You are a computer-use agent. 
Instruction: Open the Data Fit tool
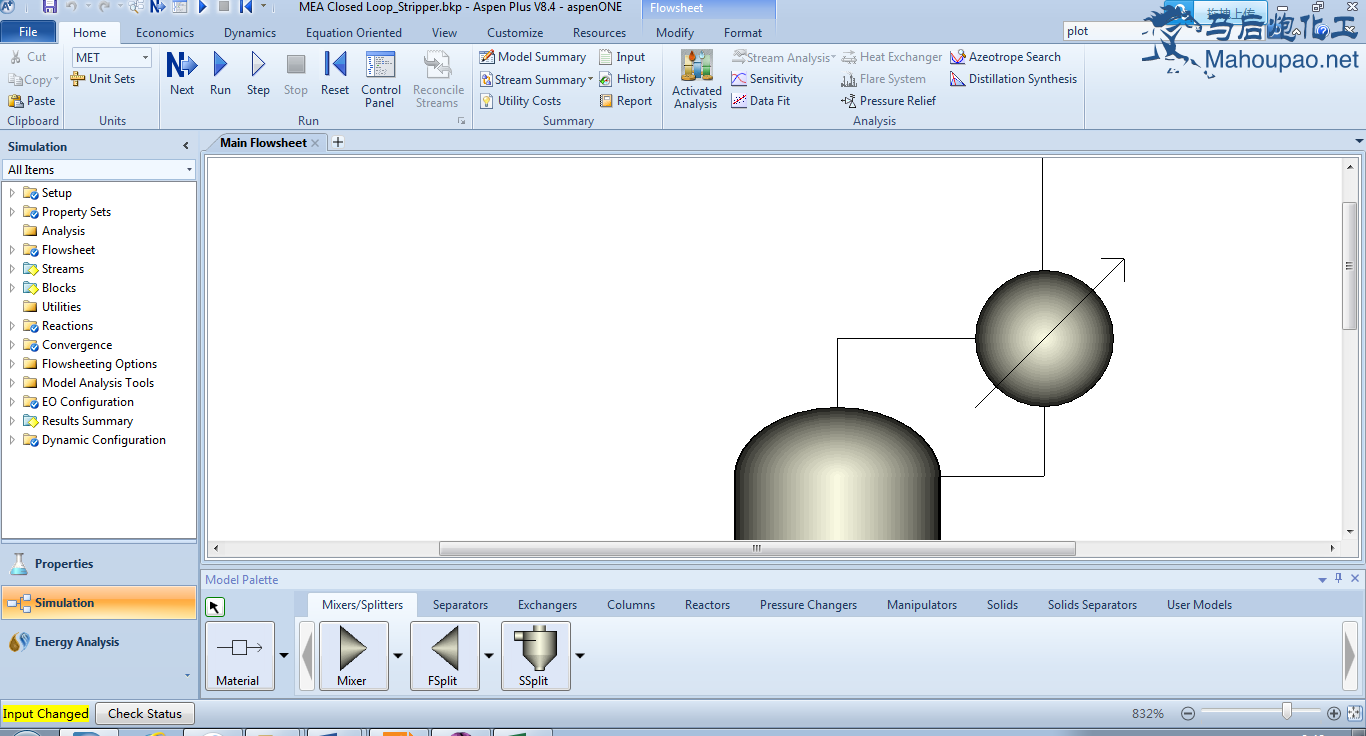(761, 101)
